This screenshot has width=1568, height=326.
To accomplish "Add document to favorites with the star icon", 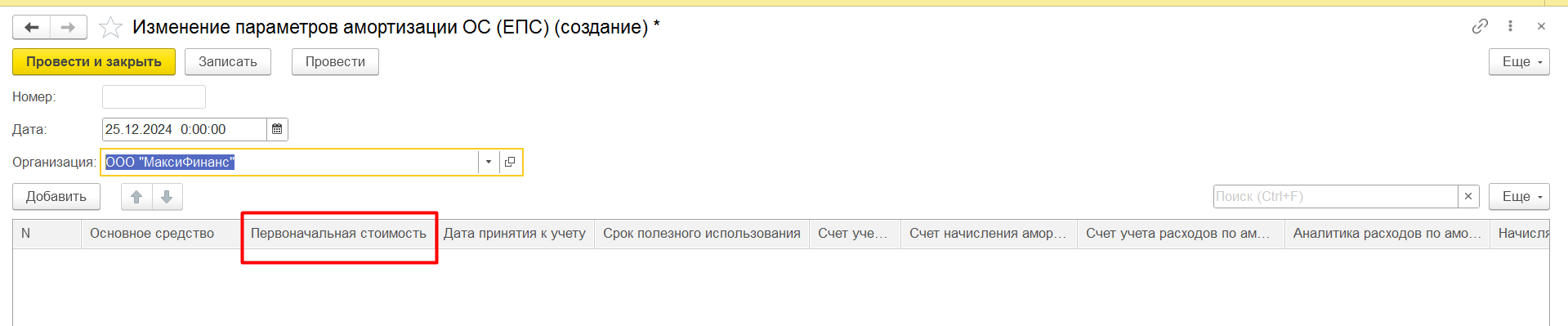I will [x=110, y=28].
